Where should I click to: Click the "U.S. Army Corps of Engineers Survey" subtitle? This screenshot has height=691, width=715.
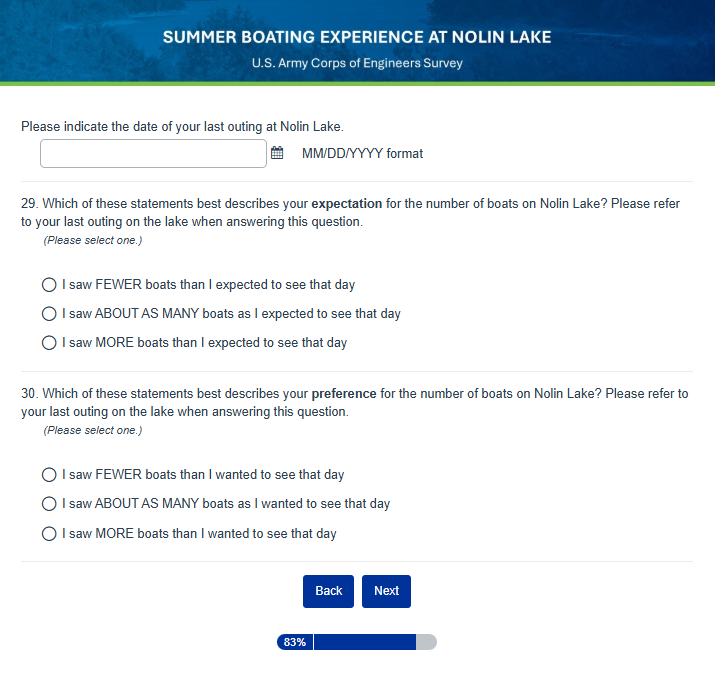coord(357,64)
